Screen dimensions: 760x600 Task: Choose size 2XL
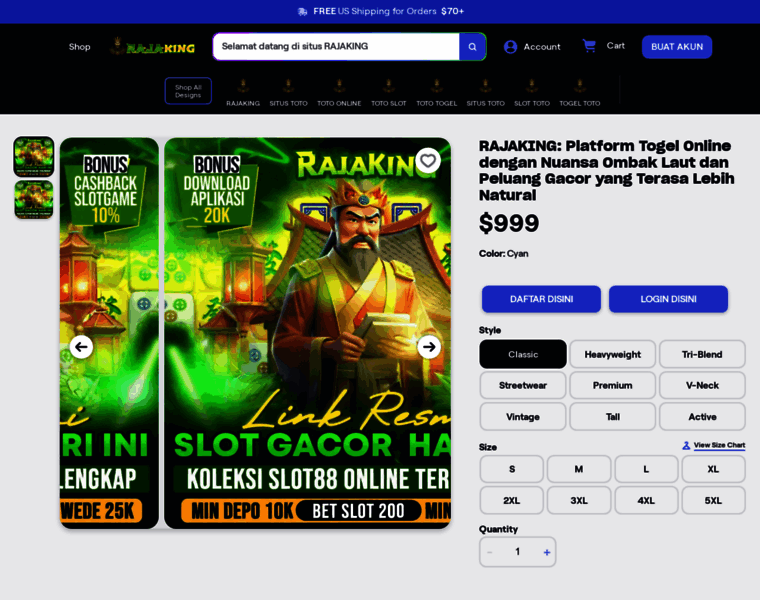[x=511, y=500]
